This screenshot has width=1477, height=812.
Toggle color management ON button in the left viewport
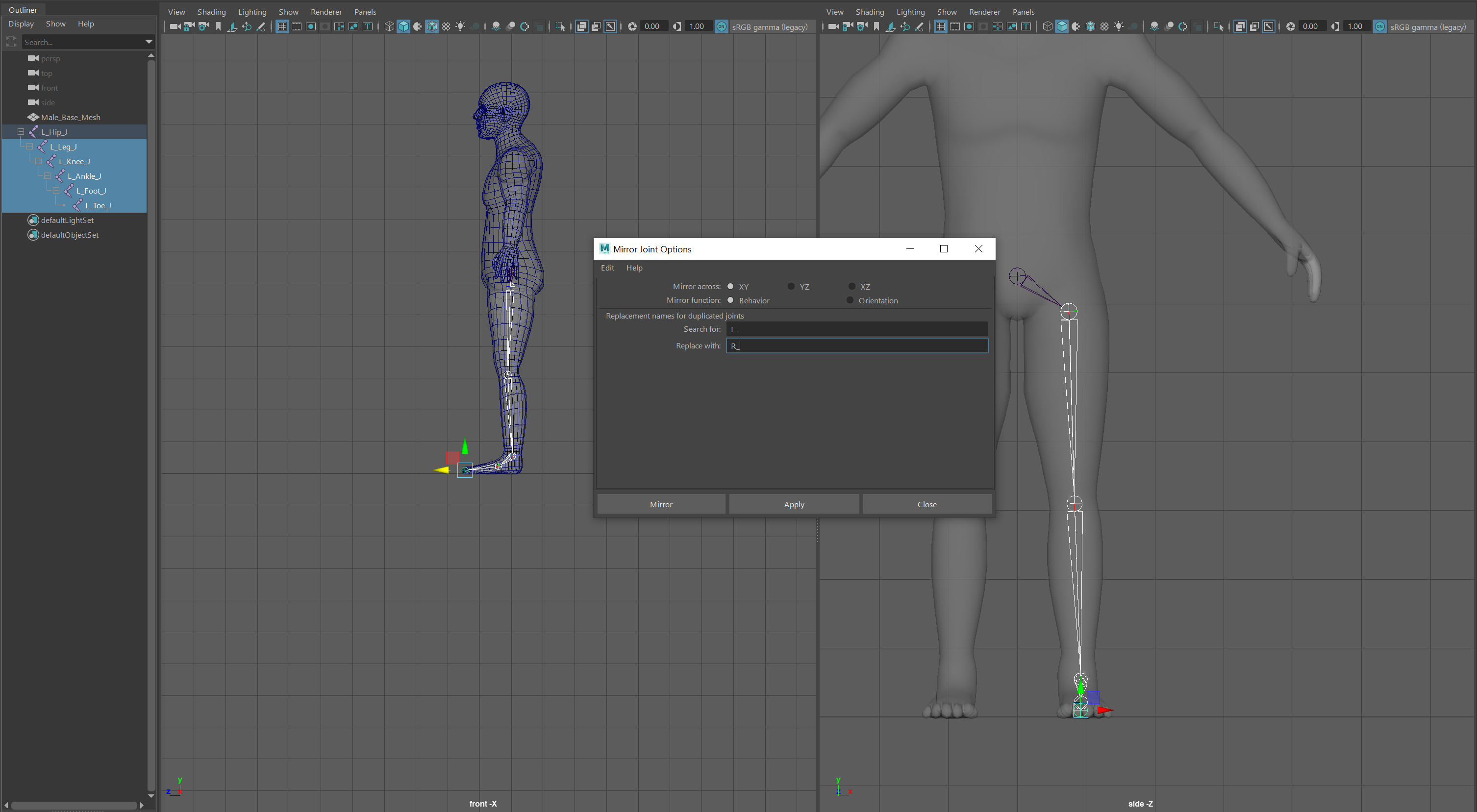(x=721, y=26)
